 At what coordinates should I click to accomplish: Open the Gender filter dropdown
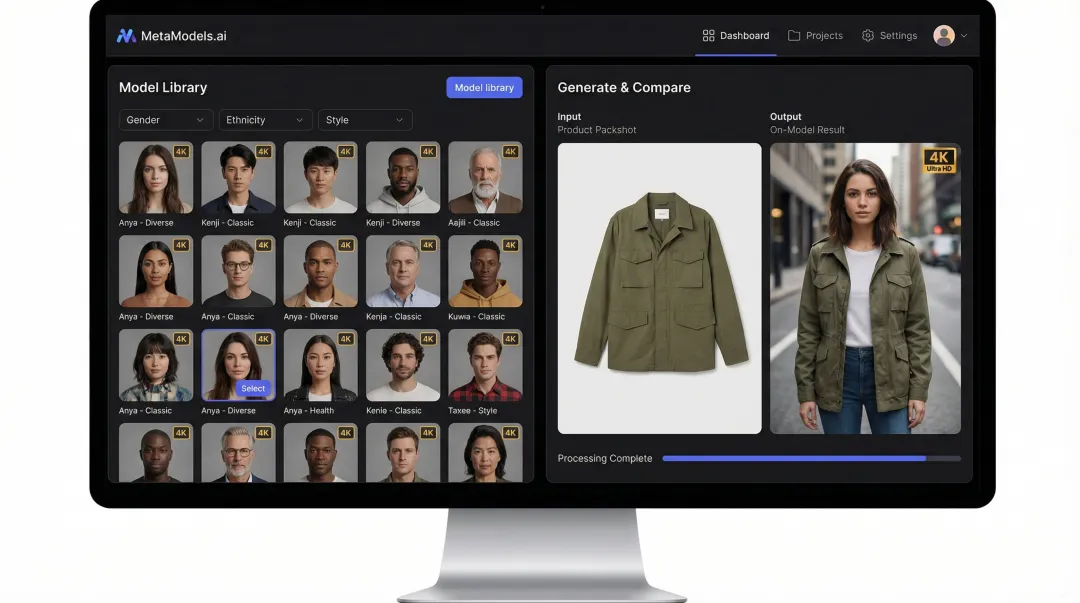pyautogui.click(x=165, y=119)
